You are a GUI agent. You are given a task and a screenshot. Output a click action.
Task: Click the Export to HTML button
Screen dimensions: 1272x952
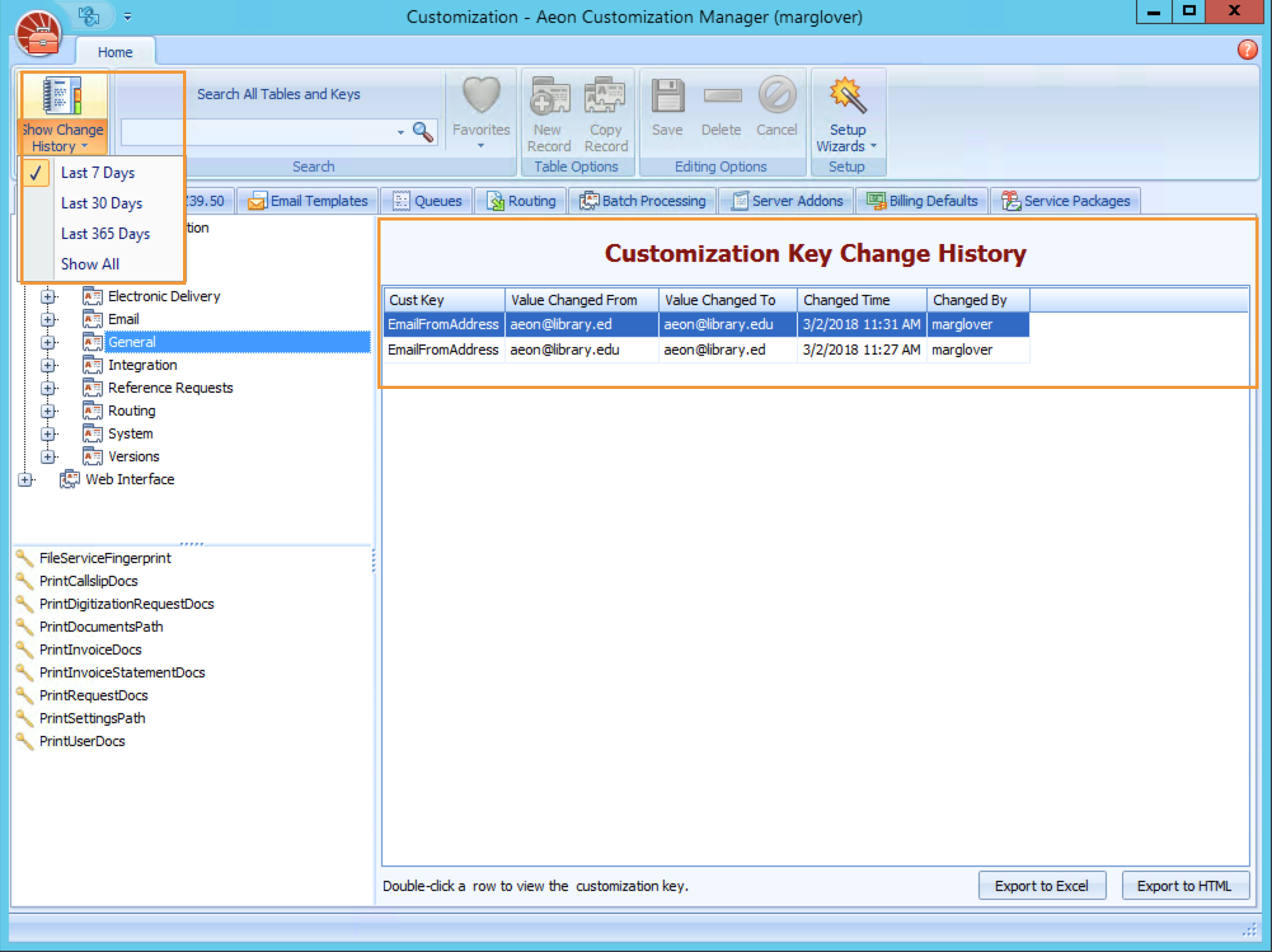pyautogui.click(x=1186, y=885)
